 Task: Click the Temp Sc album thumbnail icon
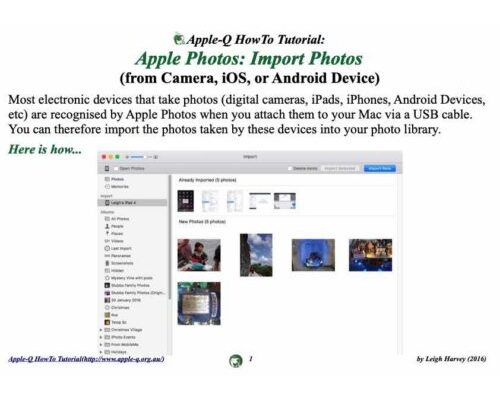coord(107,322)
